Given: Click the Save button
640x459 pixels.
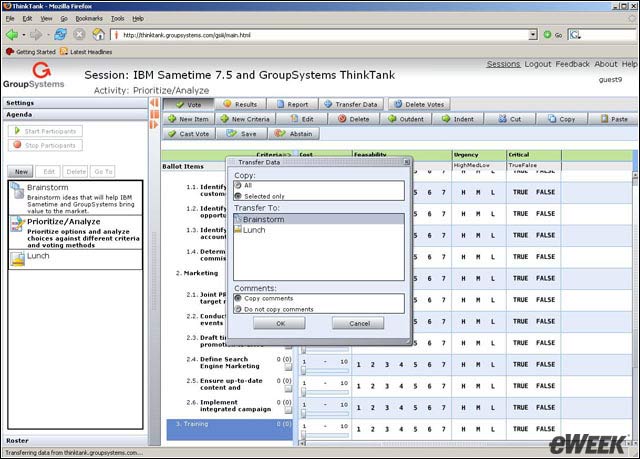Looking at the screenshot, I should coord(242,134).
